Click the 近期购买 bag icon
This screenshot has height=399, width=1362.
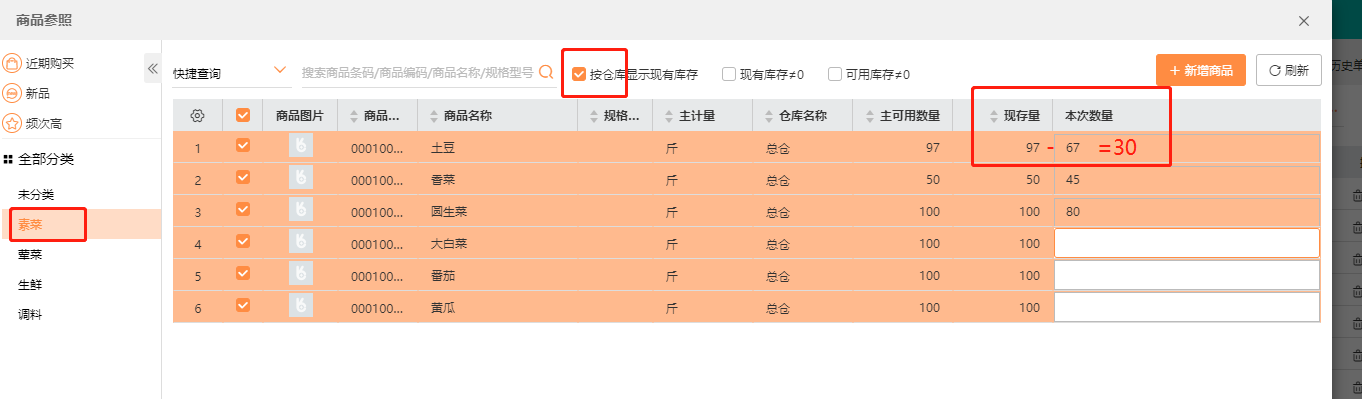pos(12,63)
